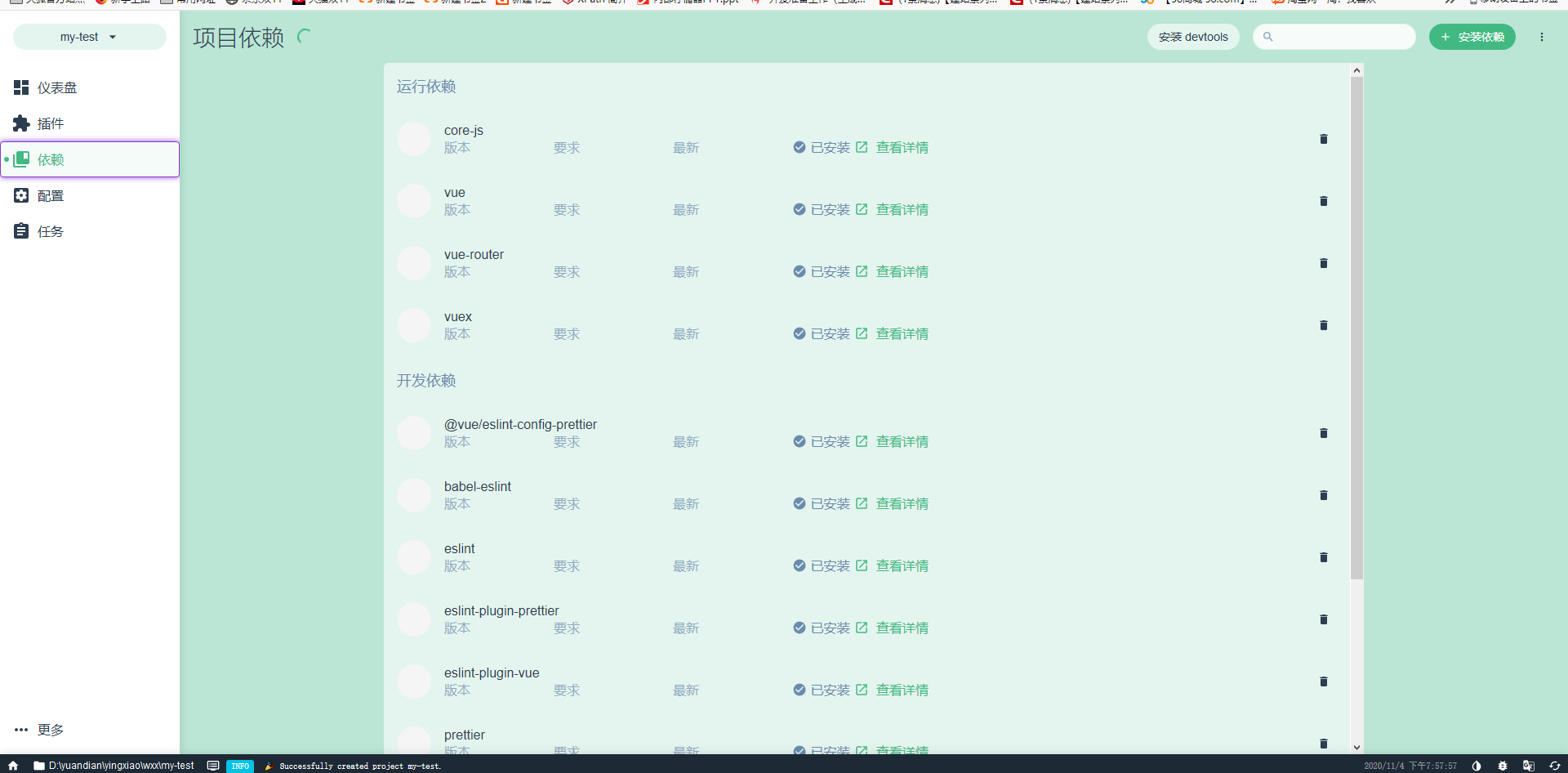Click eslint-plugin-vue package name
Screen dimensions: 1568x773
click(x=492, y=673)
